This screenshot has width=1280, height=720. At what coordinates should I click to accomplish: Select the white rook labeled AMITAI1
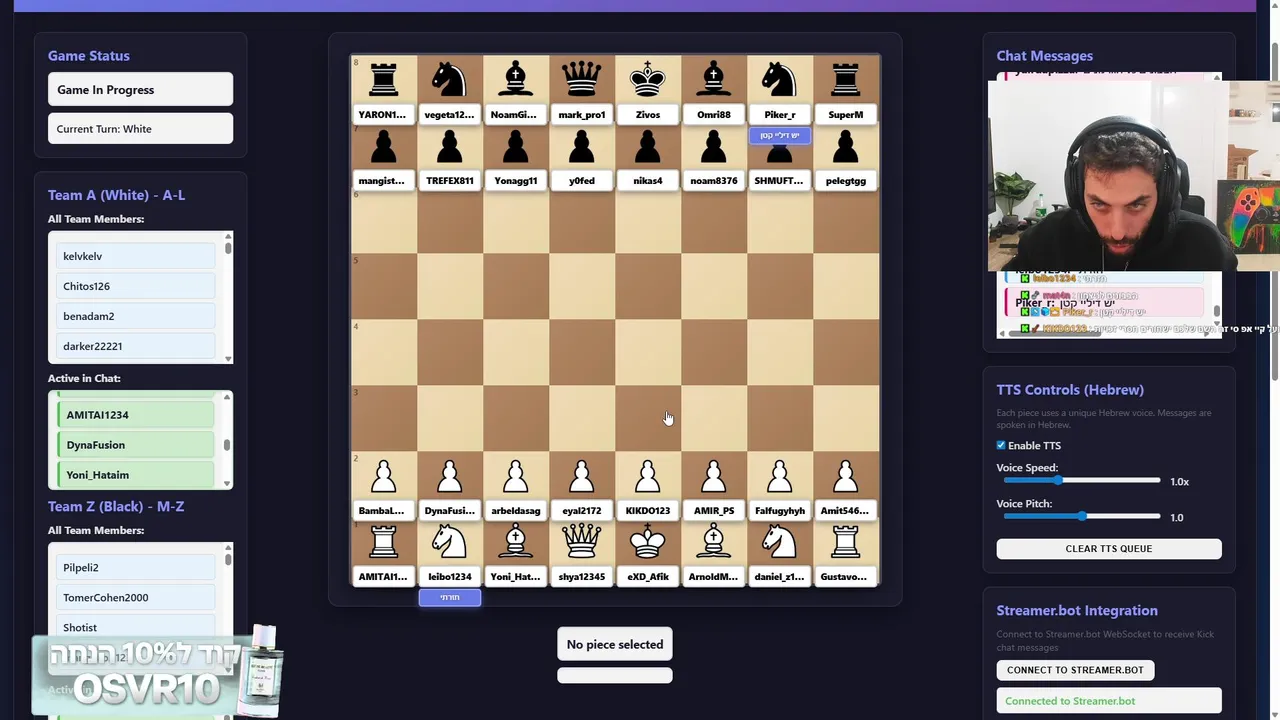(x=383, y=542)
